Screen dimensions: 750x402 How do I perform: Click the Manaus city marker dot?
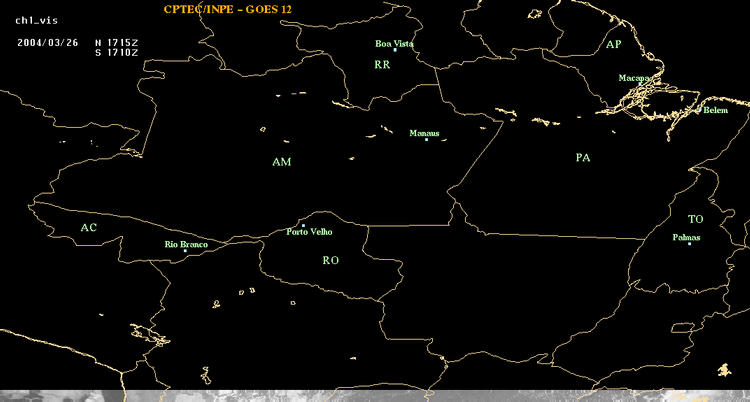[x=426, y=139]
